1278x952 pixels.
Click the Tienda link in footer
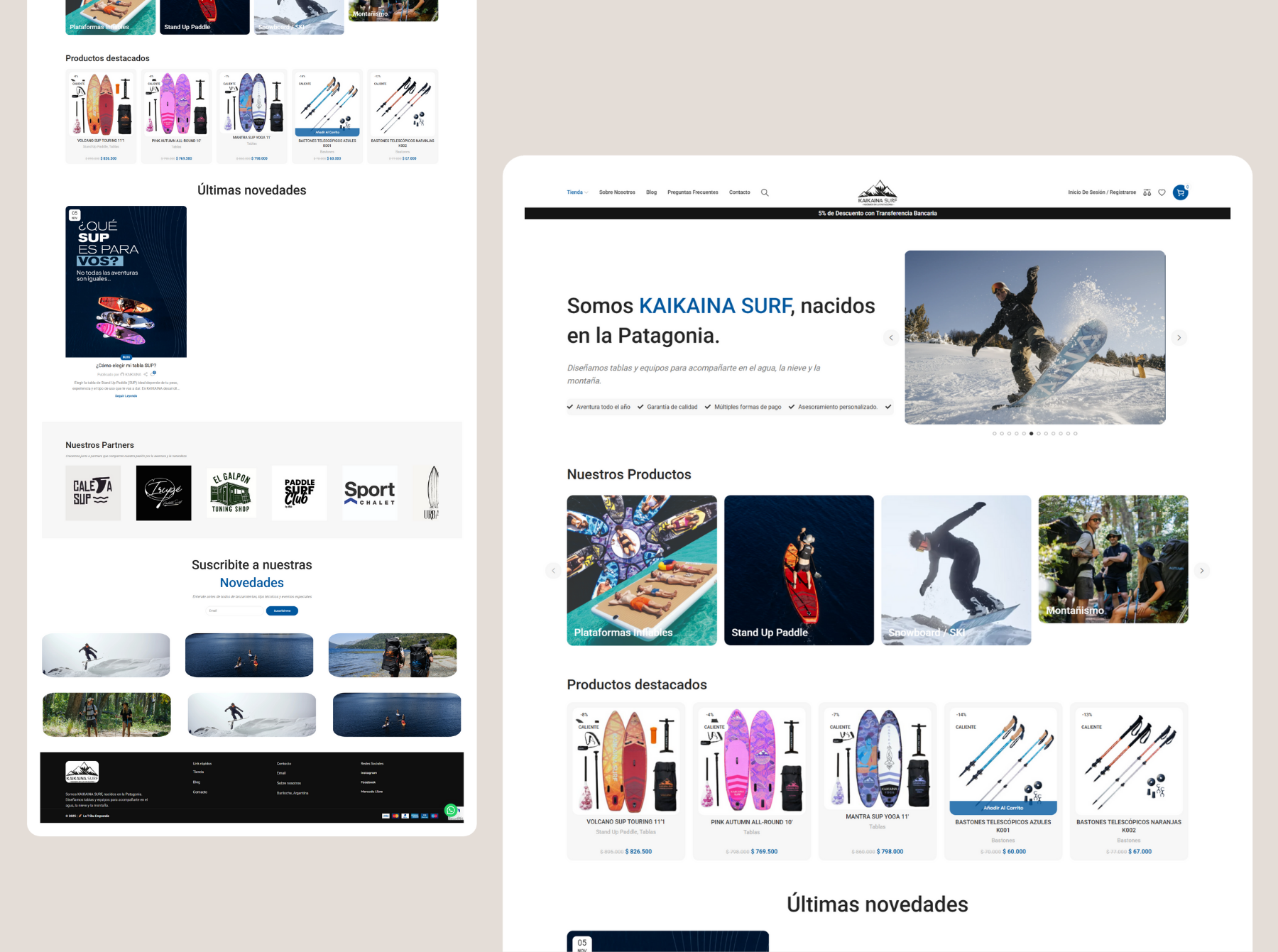(x=198, y=772)
